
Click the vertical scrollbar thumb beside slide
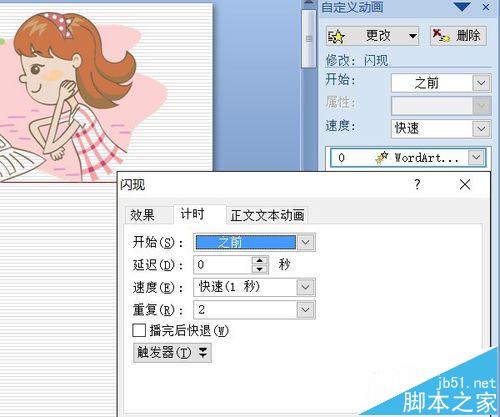pos(309,39)
